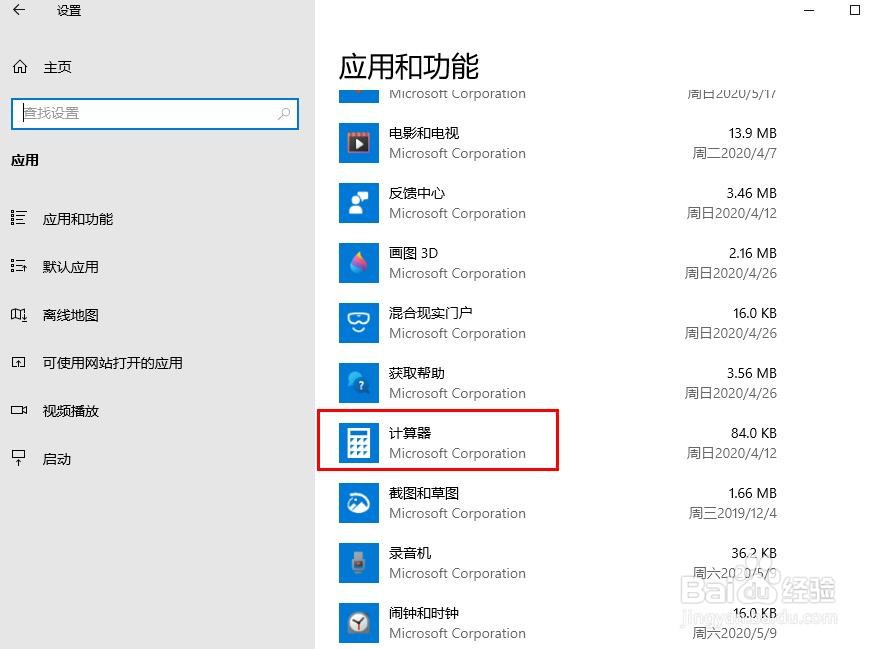The image size is (887, 649).
Task: Click the 视频播放 camera icon
Action: click(x=19, y=410)
